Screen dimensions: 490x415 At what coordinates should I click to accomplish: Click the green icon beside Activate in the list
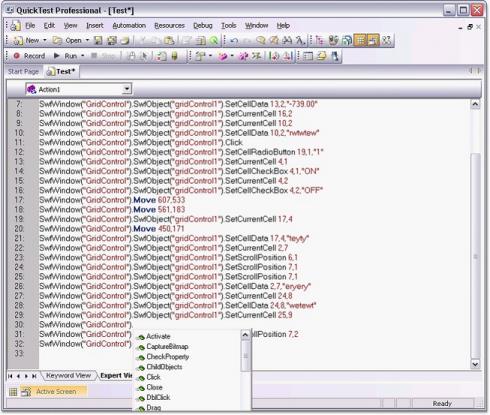pyautogui.click(x=141, y=337)
